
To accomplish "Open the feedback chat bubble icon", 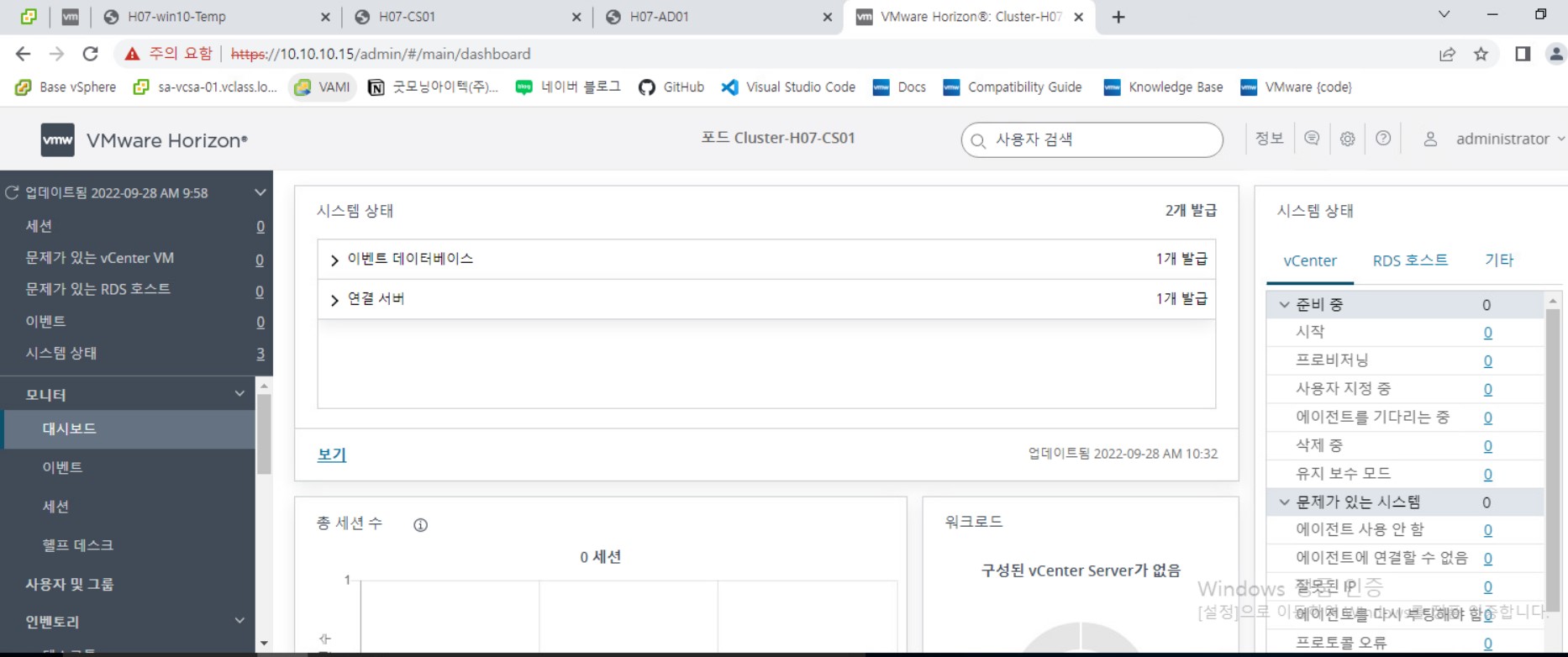I will coord(1312,139).
